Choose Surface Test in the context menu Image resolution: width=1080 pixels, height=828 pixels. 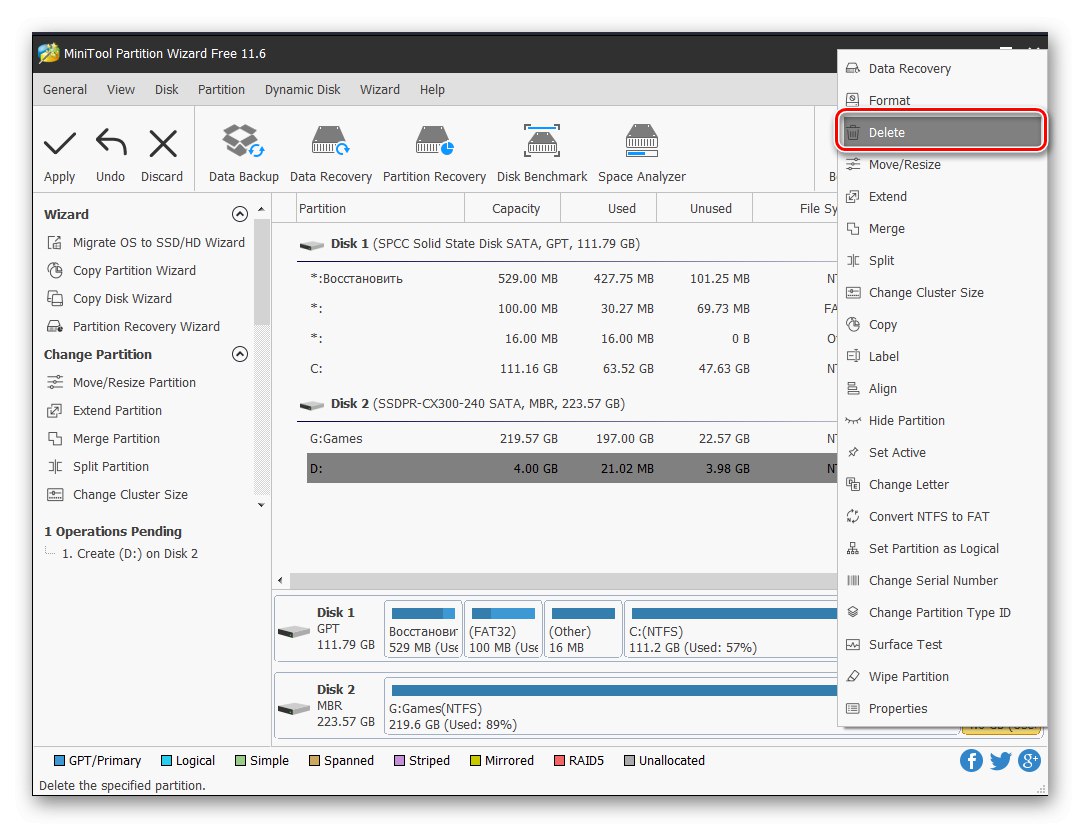(x=941, y=645)
